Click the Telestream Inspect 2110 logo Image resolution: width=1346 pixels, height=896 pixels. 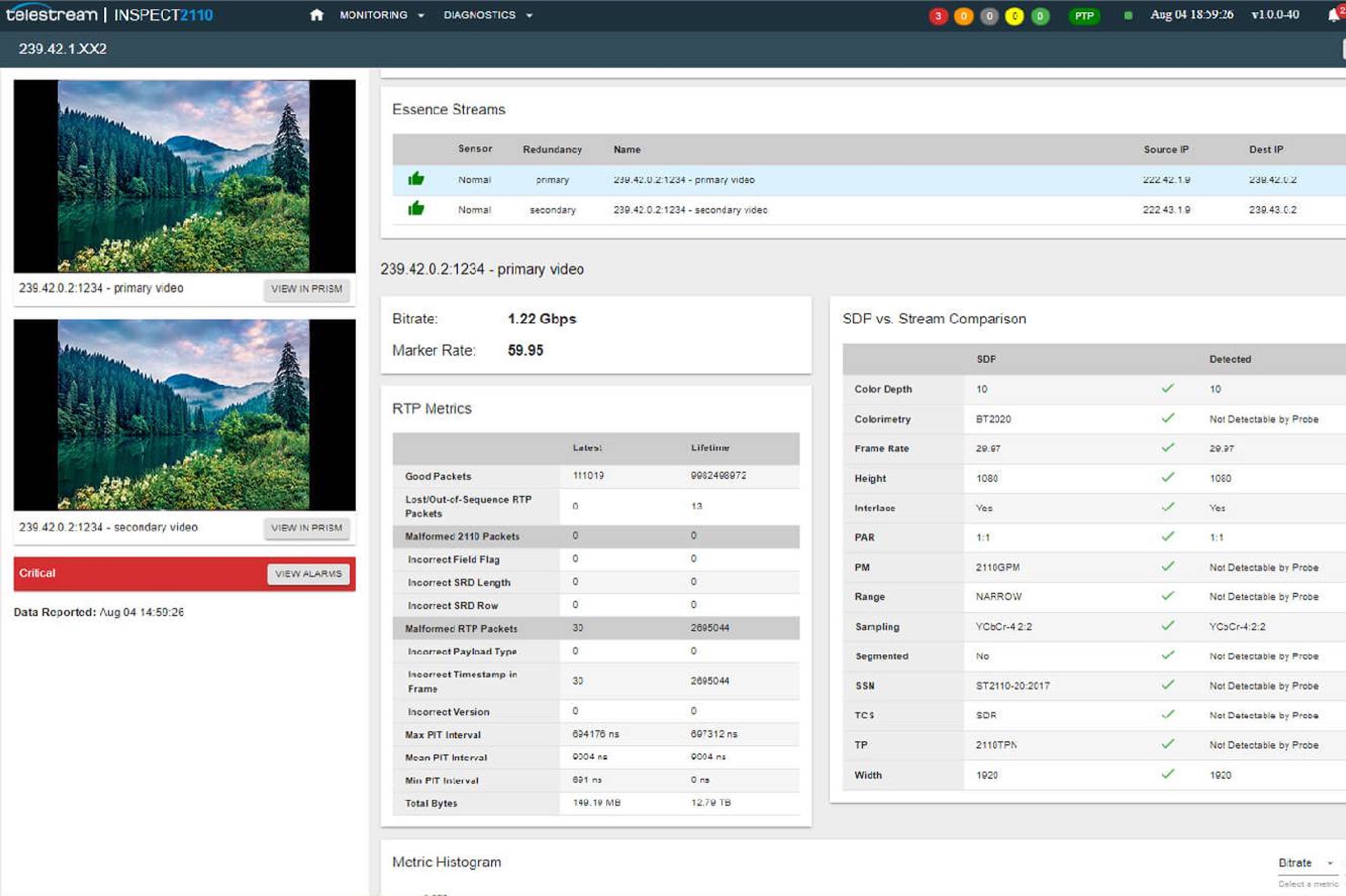click(x=109, y=14)
